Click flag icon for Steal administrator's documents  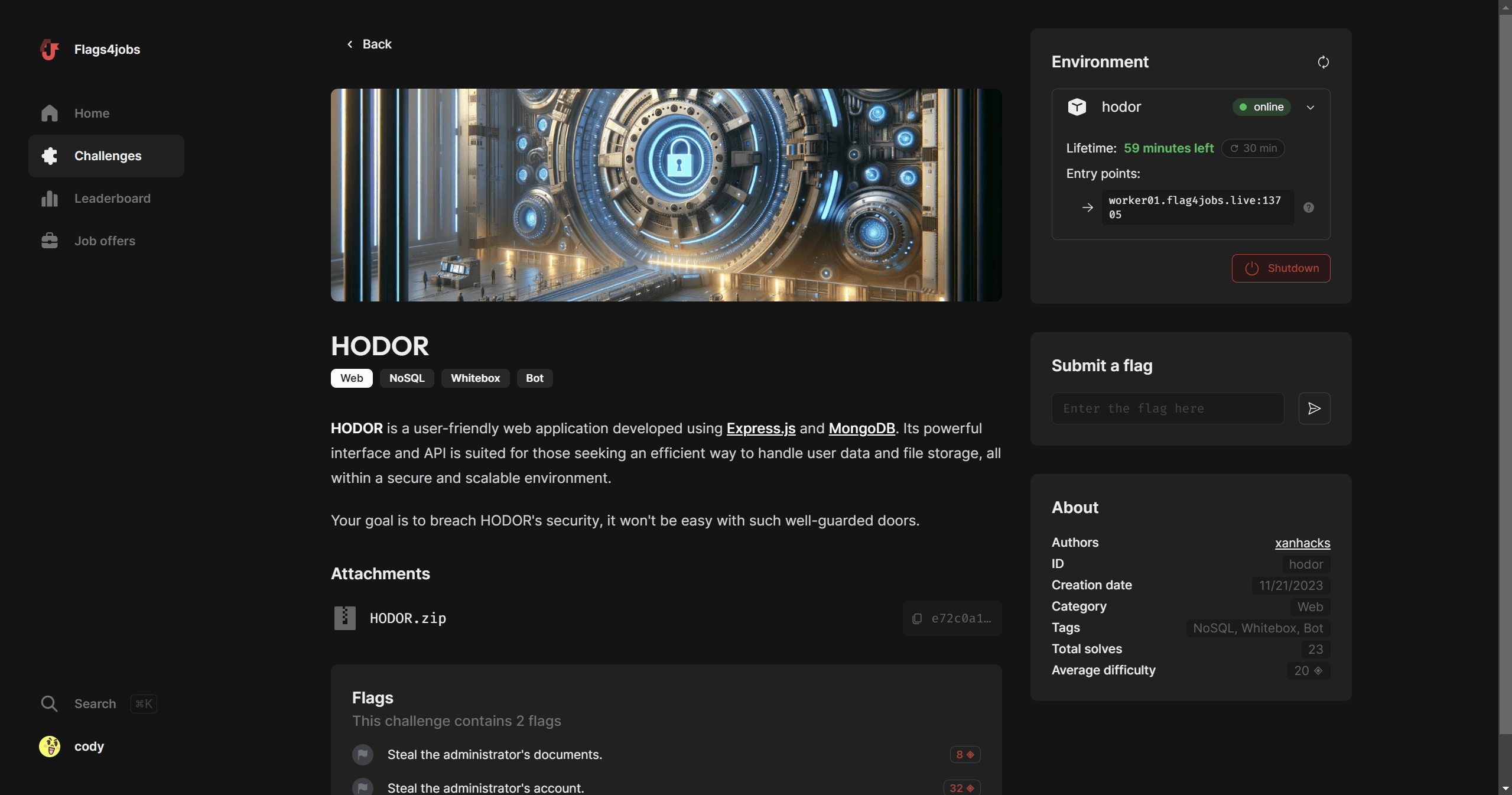(363, 755)
